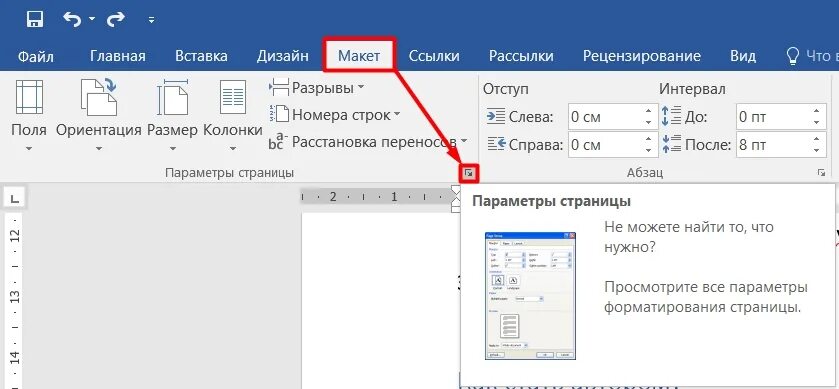Screen dimensions: 839x389
Task: Click the Интервал heading text
Action: click(x=692, y=89)
